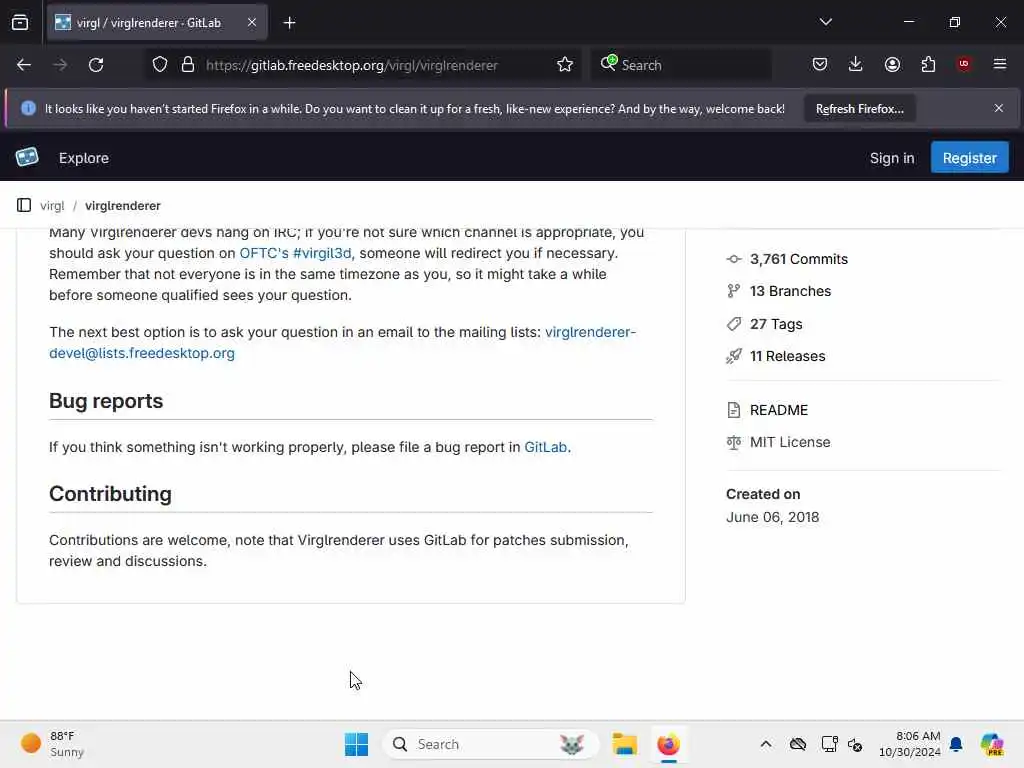Click the 'Contributing' heading
Viewport: 1024px width, 768px height.
point(110,494)
